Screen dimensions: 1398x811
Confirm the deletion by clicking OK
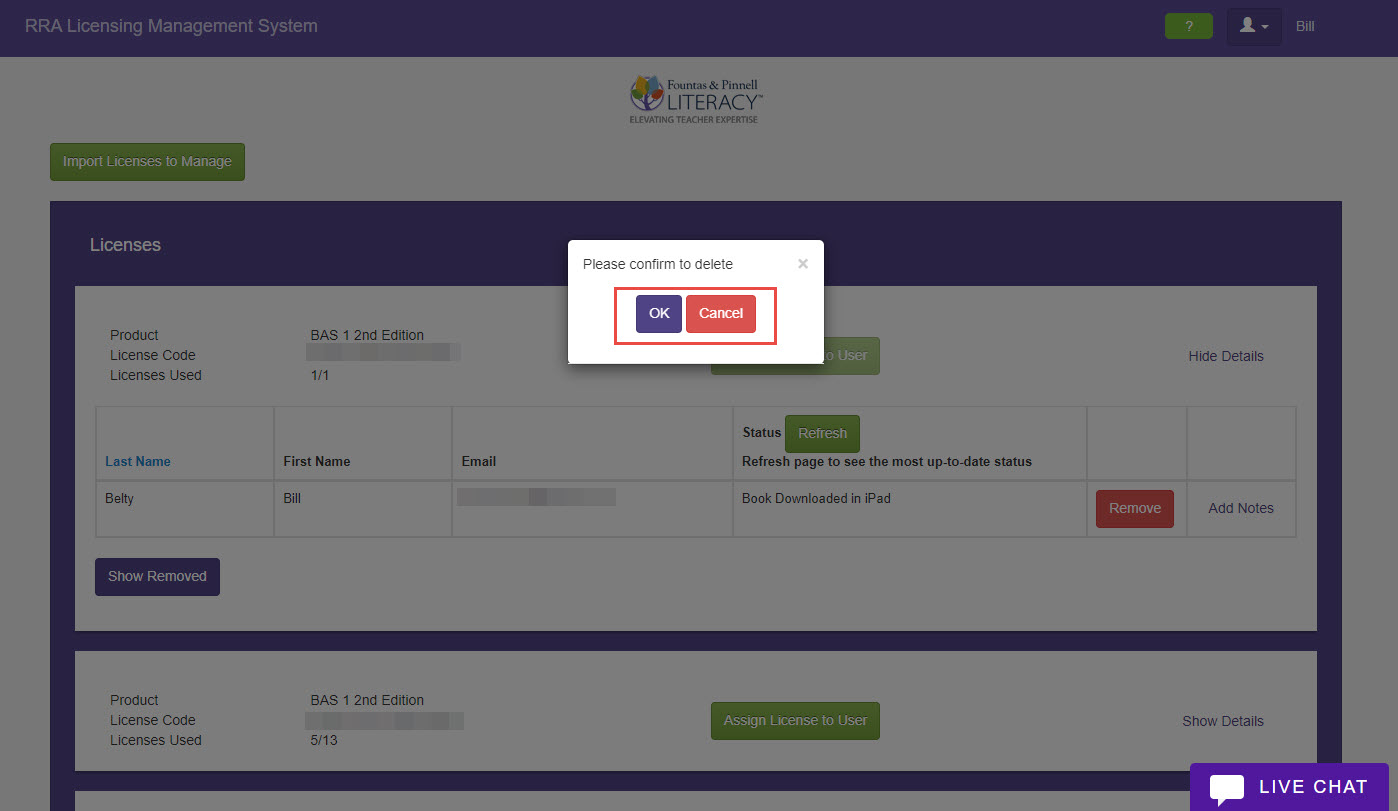658,313
